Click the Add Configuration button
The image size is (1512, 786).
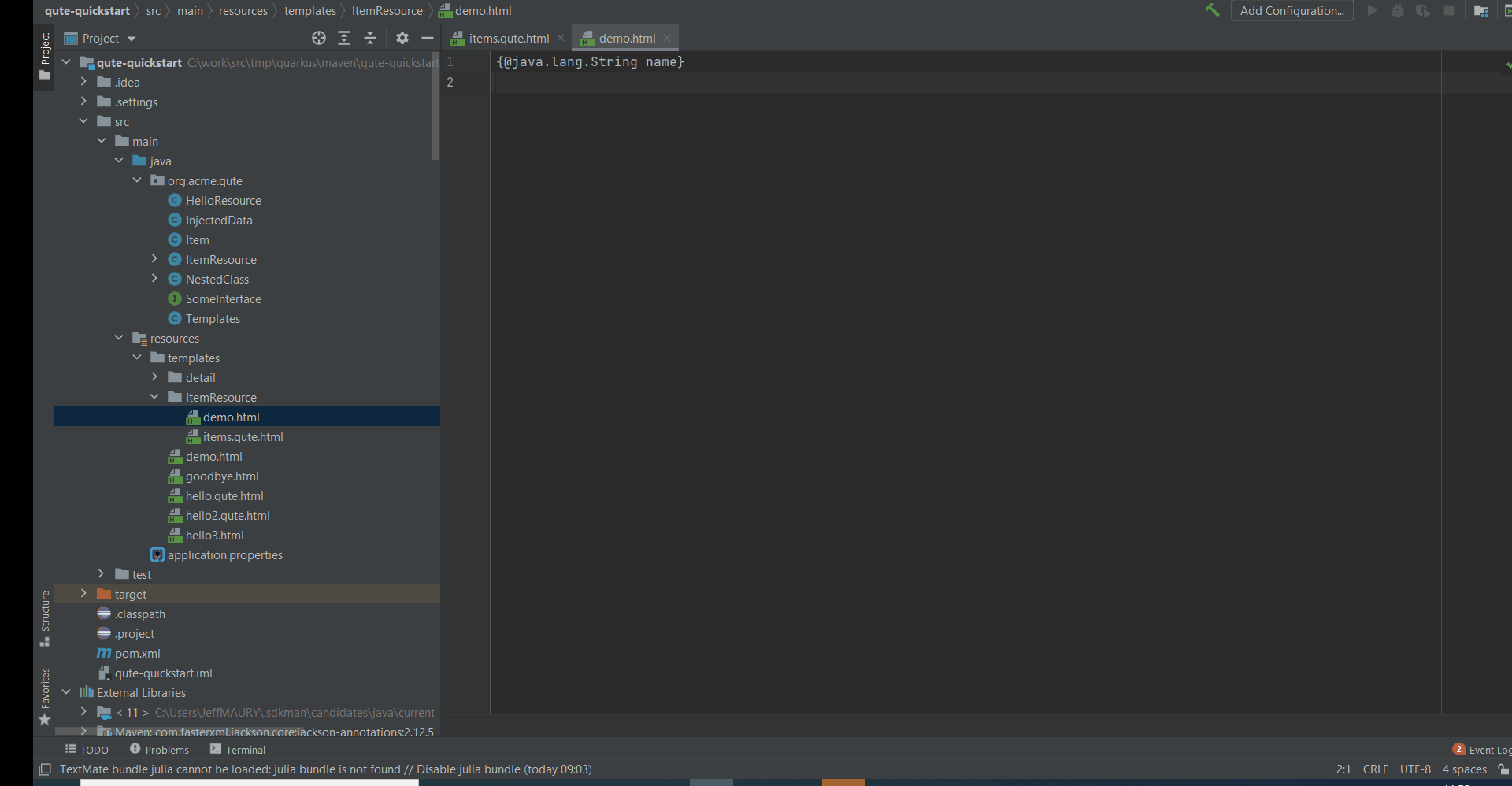coord(1291,10)
